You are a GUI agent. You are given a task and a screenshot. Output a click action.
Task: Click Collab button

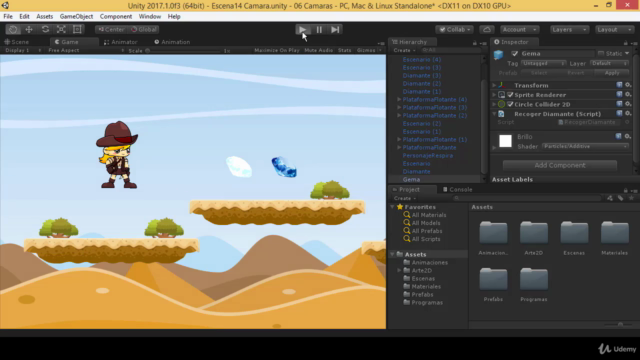(x=454, y=29)
